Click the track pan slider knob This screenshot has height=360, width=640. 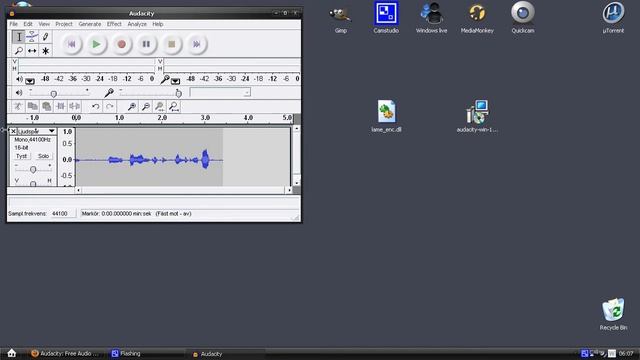point(33,183)
